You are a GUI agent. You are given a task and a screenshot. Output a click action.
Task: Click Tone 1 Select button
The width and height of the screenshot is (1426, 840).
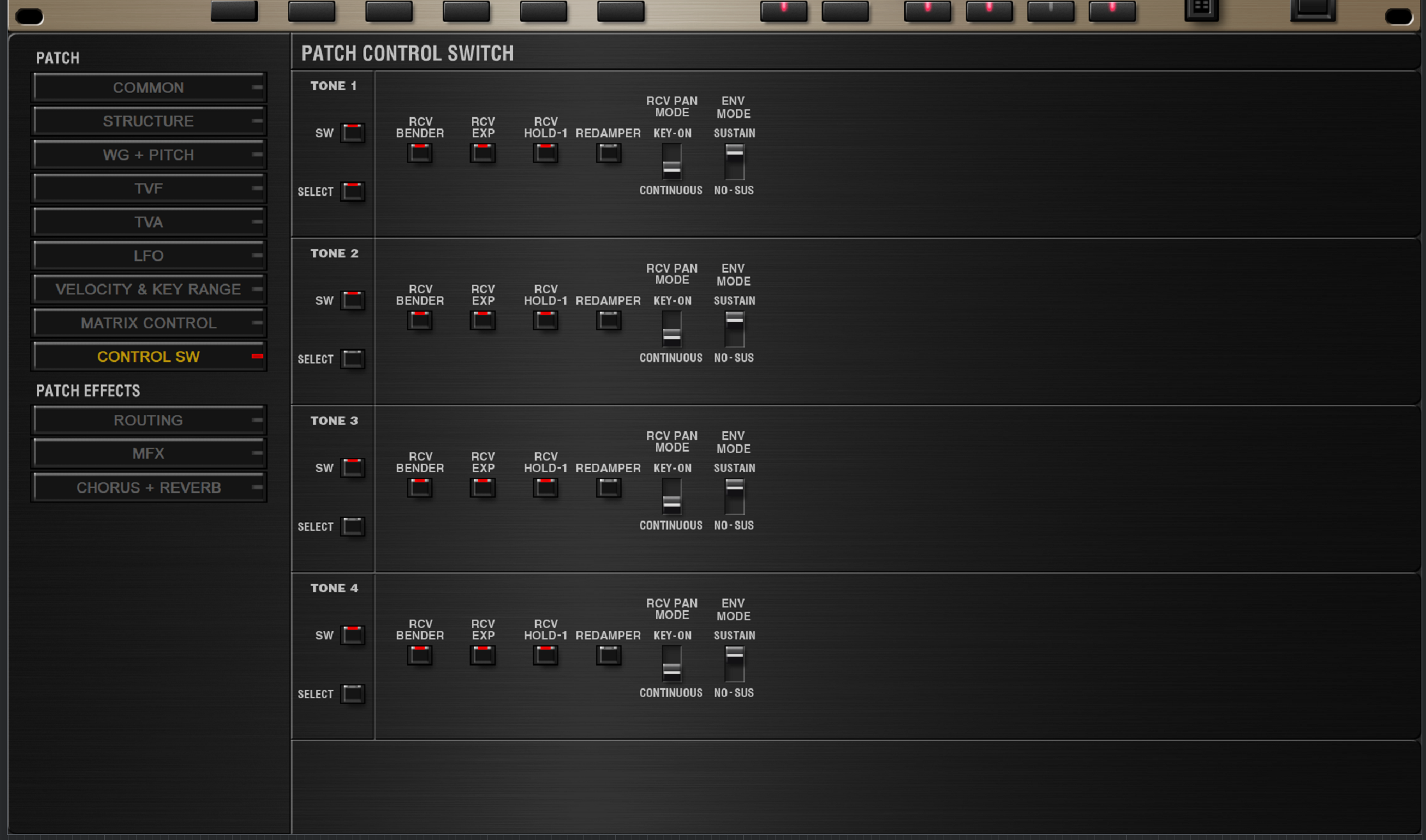click(x=352, y=192)
